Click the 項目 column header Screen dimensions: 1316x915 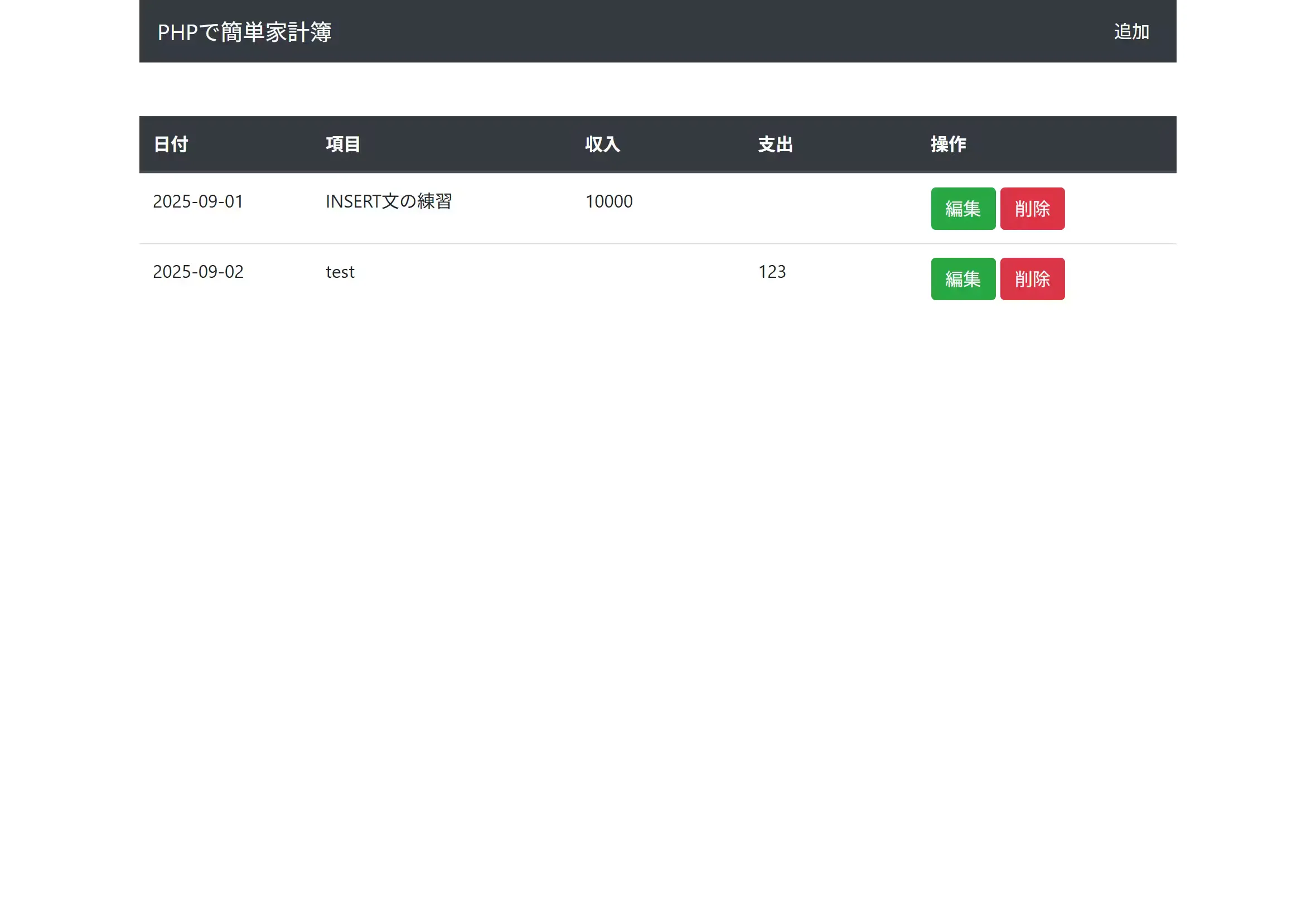[342, 145]
